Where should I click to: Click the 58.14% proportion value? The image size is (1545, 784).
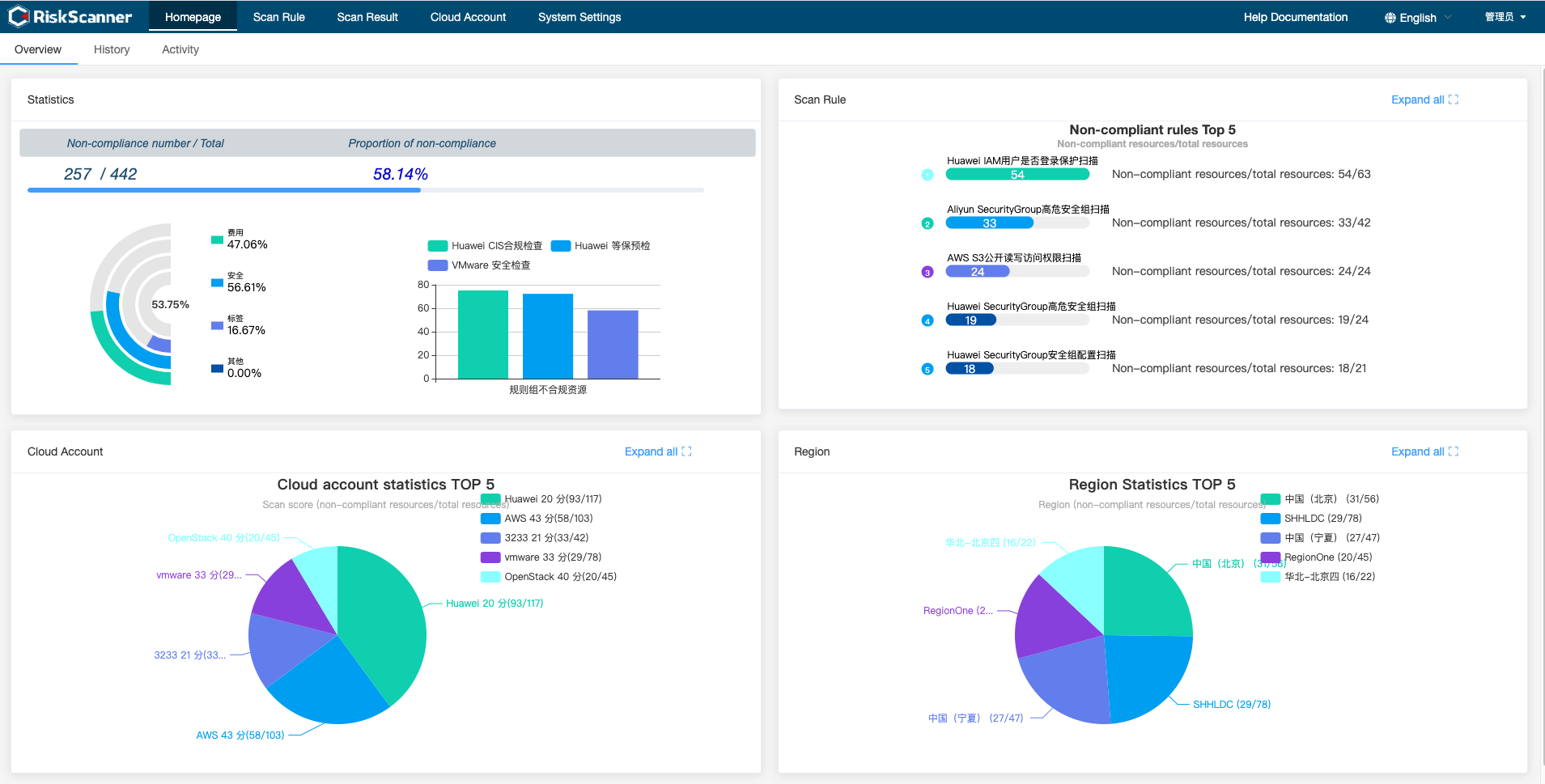[x=401, y=174]
